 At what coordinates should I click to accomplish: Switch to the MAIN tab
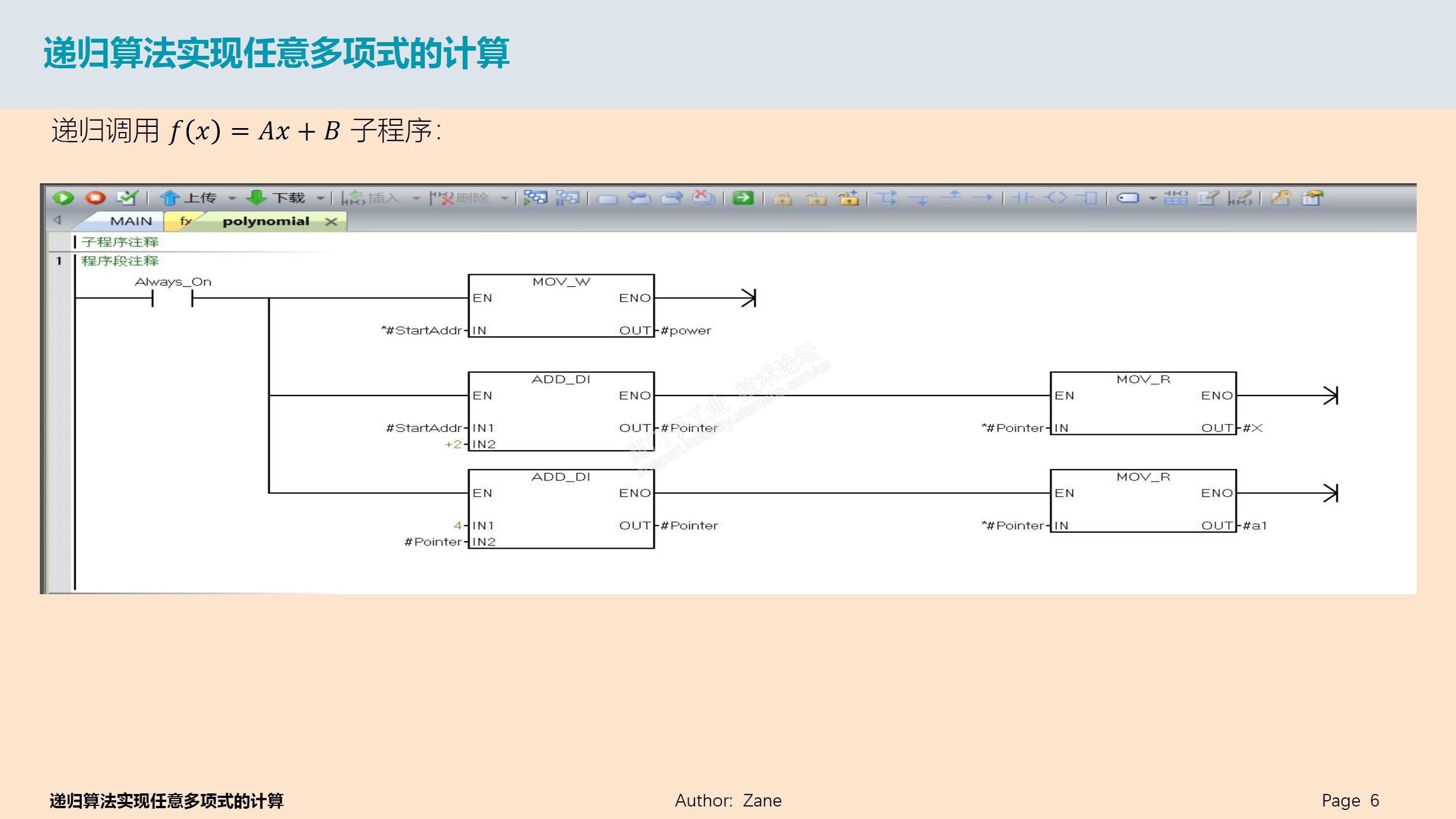131,221
